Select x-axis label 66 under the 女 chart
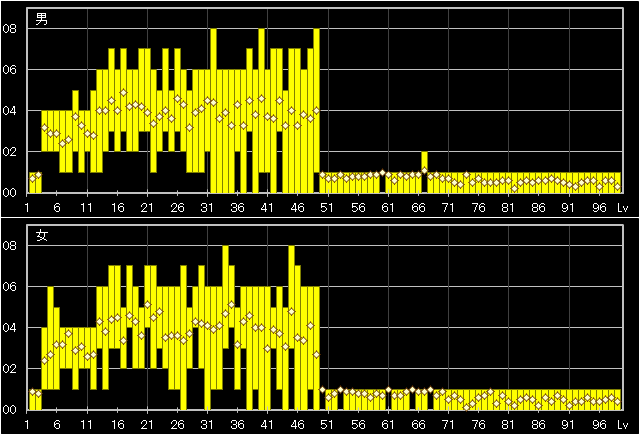Image resolution: width=640 pixels, height=435 pixels. 418,425
